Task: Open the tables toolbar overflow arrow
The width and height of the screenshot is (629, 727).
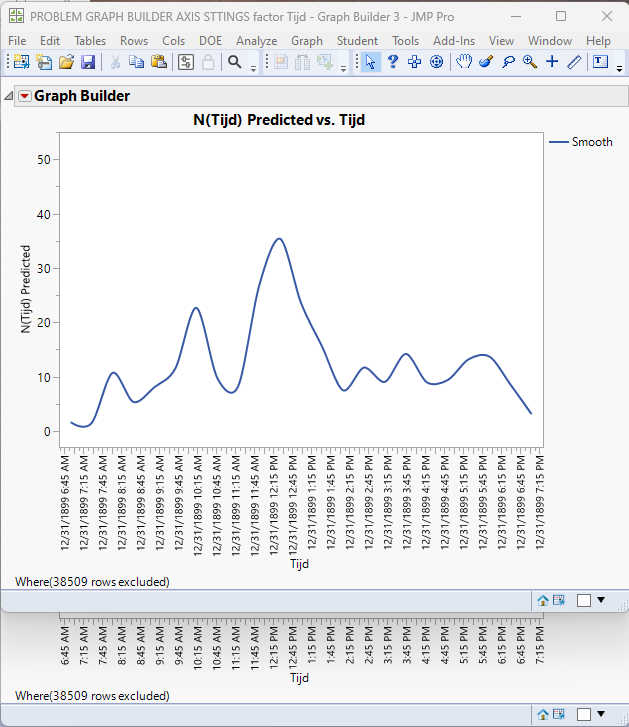Action: 343,69
